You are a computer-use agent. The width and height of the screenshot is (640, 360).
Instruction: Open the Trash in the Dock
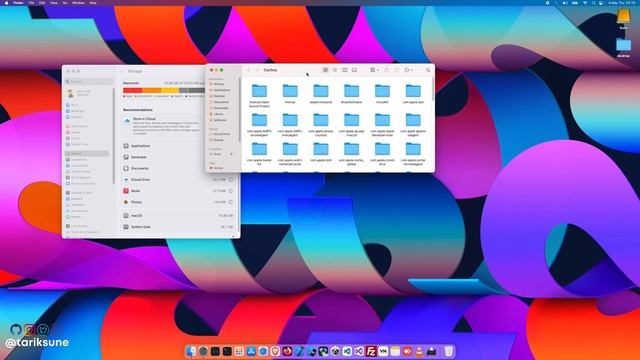pos(449,351)
